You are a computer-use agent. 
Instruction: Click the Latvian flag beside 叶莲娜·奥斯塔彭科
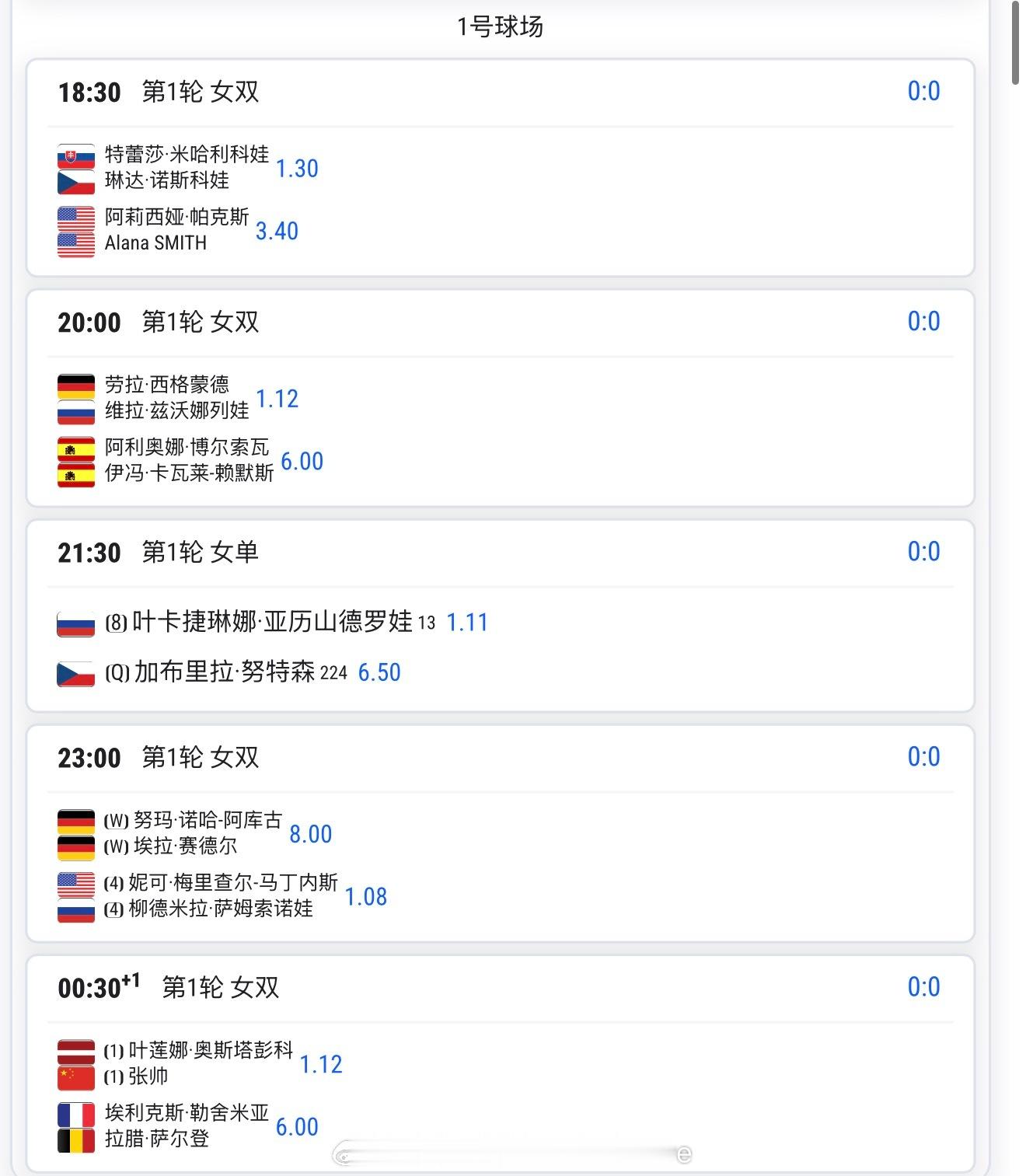tap(75, 1052)
